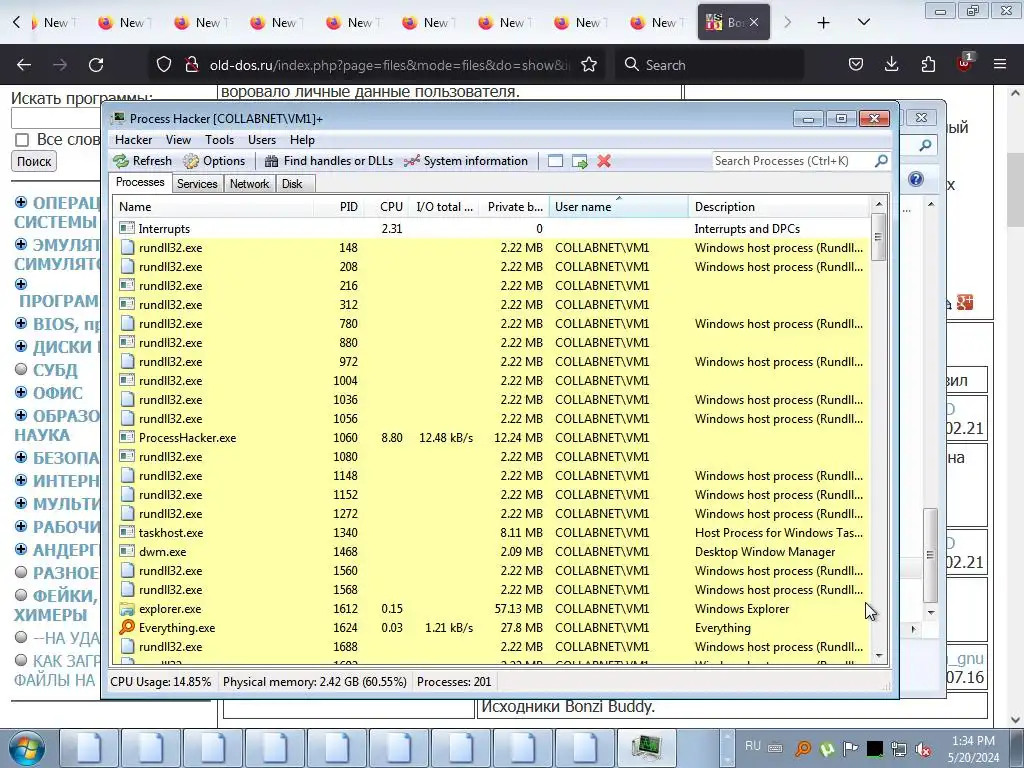The width and height of the screenshot is (1024, 768).
Task: Open the РАЗНОЕ category link
Action: pos(66,573)
